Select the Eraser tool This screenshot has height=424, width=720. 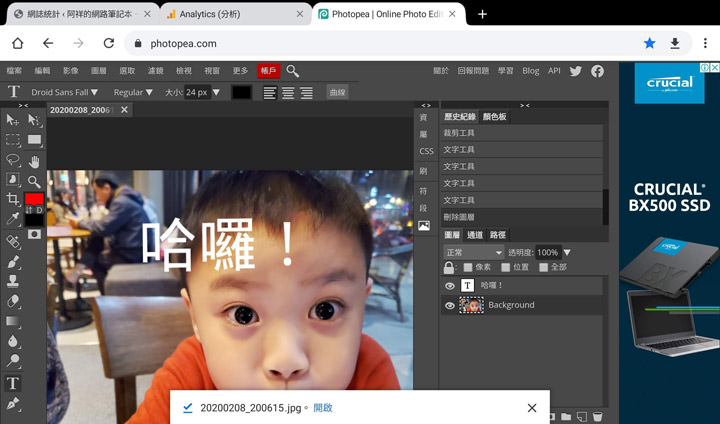tap(12, 301)
